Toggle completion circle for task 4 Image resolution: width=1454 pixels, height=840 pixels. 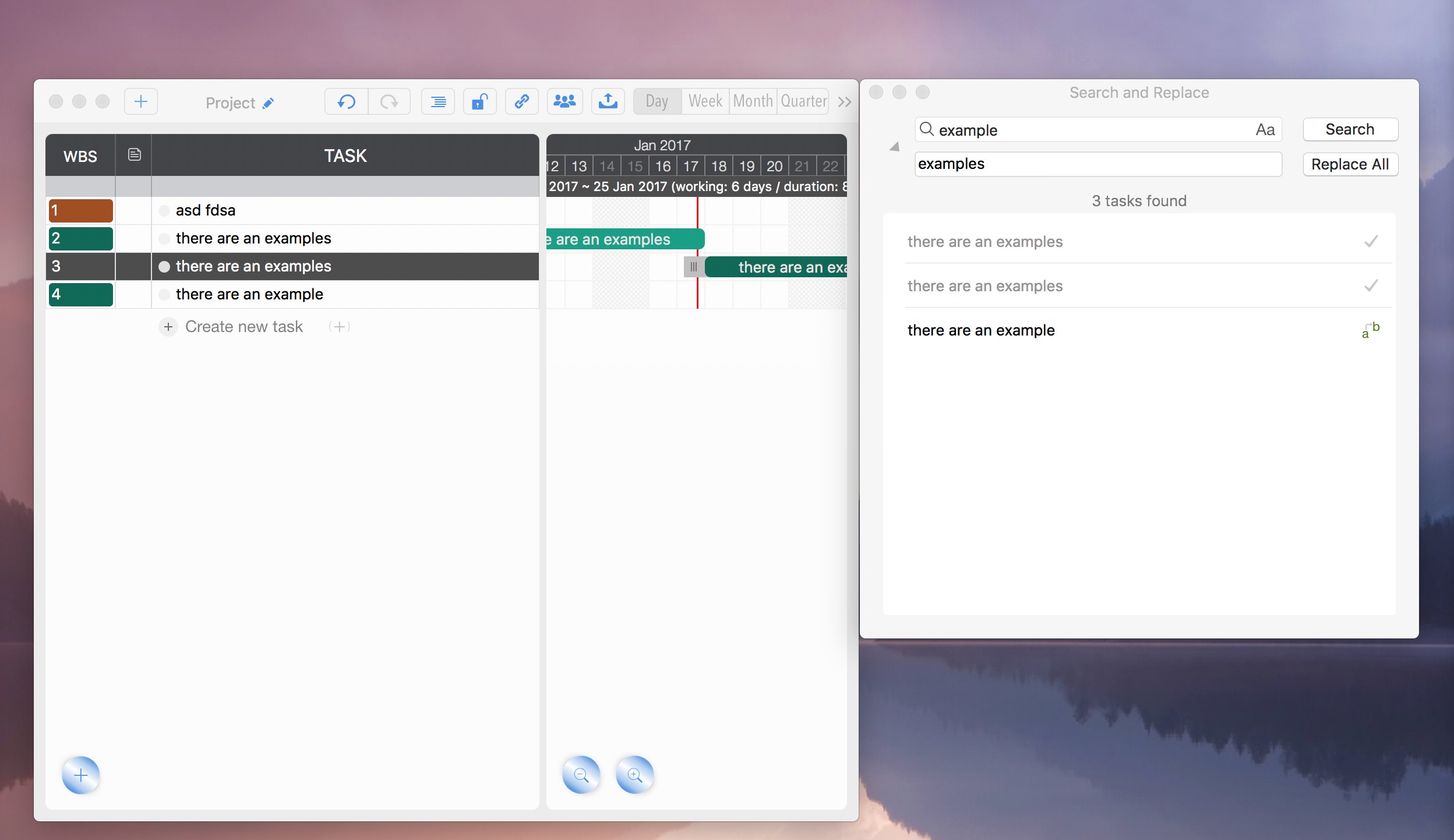tap(164, 295)
